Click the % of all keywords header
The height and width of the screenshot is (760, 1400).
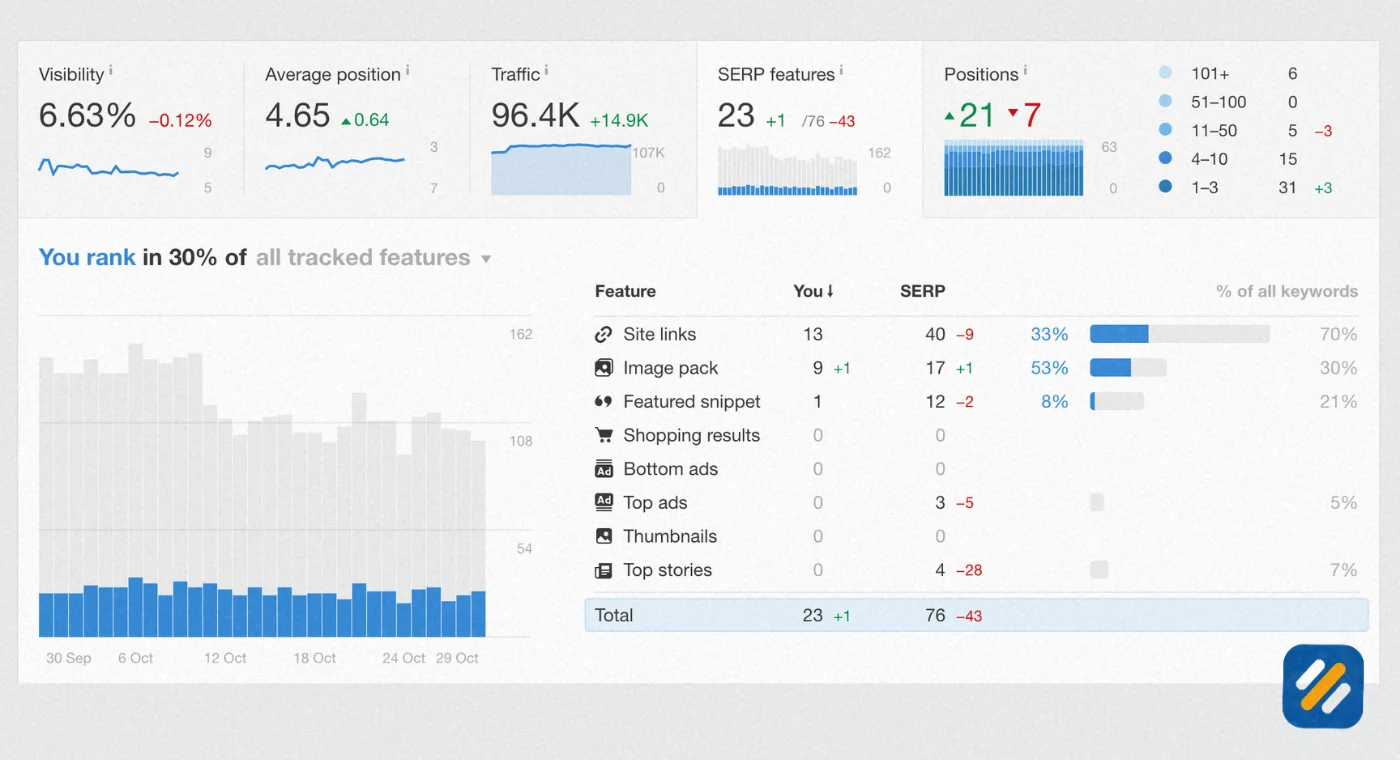click(x=1287, y=291)
